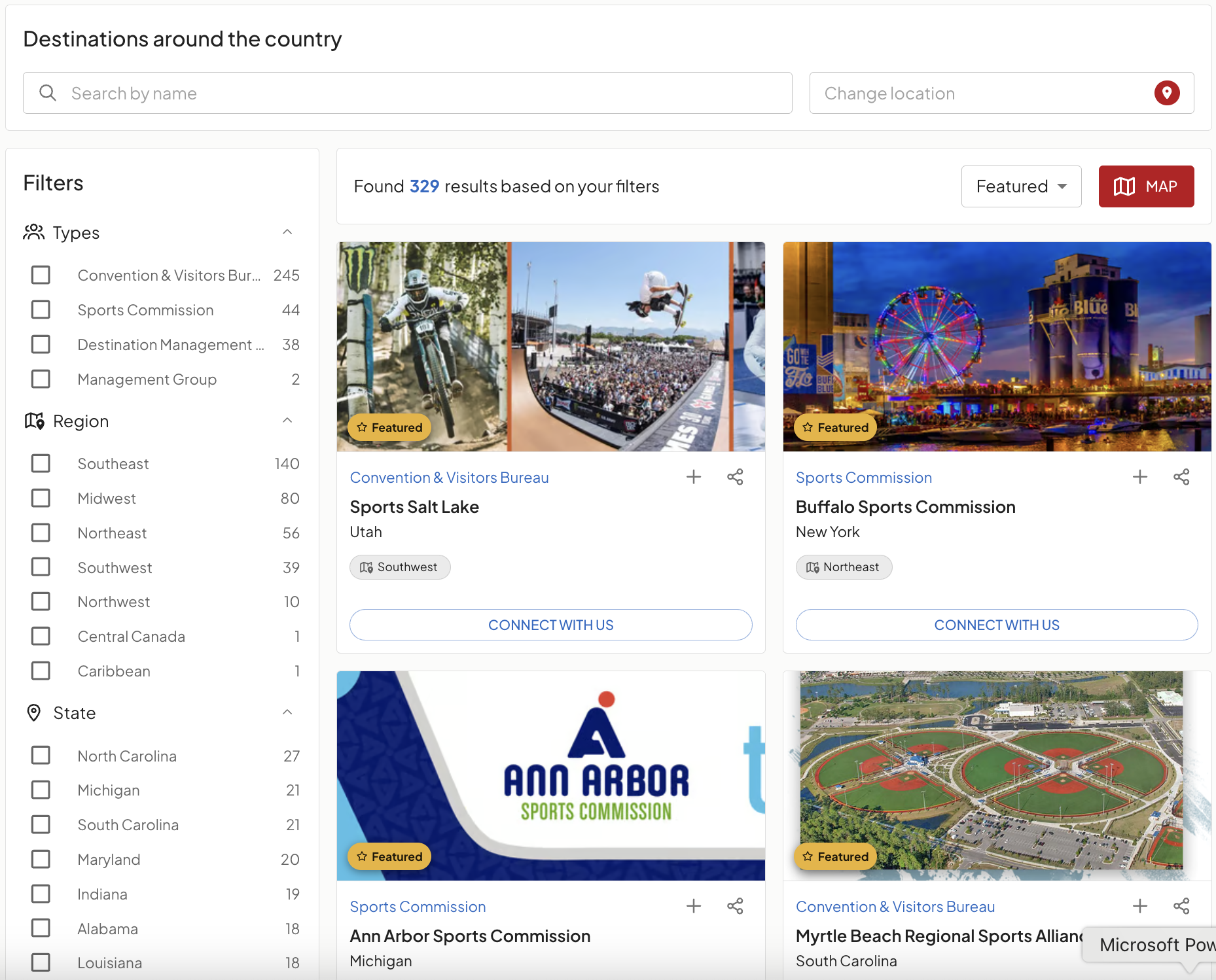
Task: Tick the Indiana state checkbox
Action: (x=41, y=894)
